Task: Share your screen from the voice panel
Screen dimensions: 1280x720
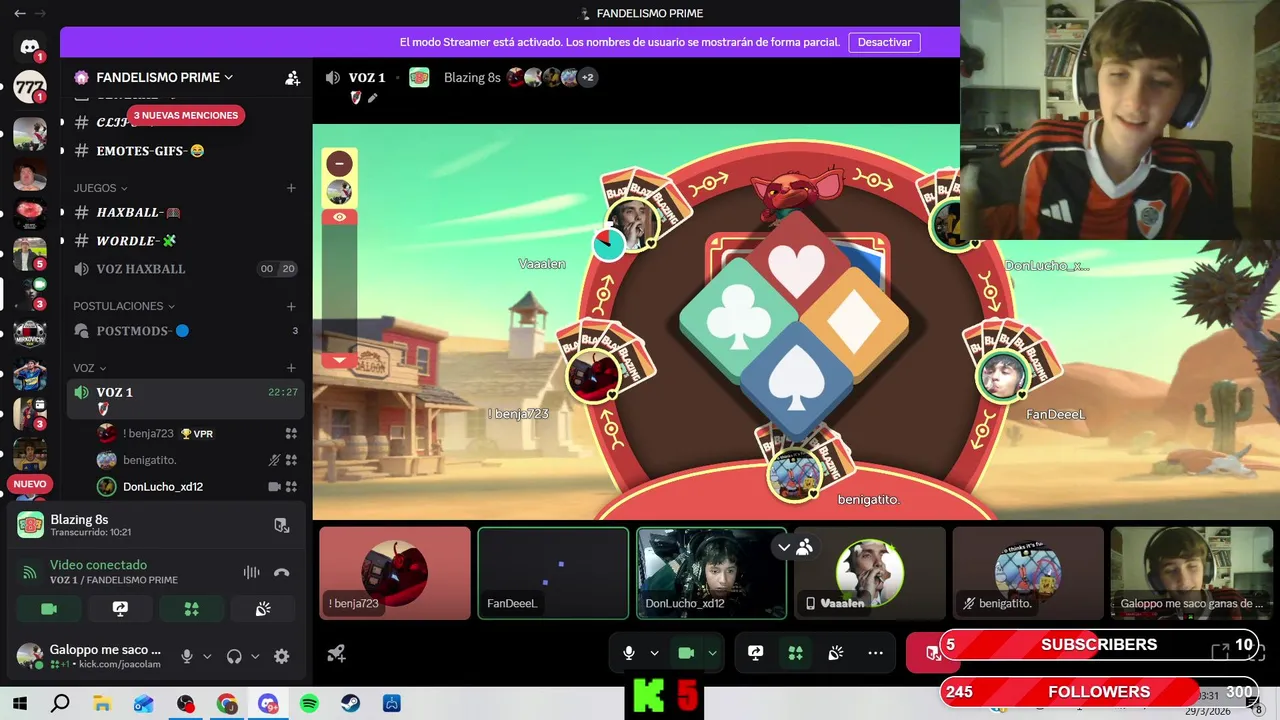Action: coord(120,608)
